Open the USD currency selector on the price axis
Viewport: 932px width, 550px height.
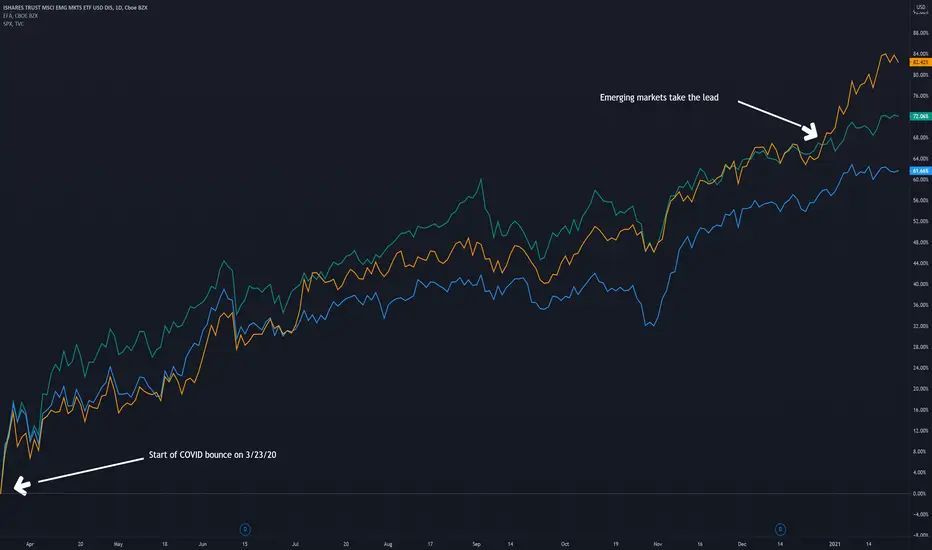[x=921, y=7]
